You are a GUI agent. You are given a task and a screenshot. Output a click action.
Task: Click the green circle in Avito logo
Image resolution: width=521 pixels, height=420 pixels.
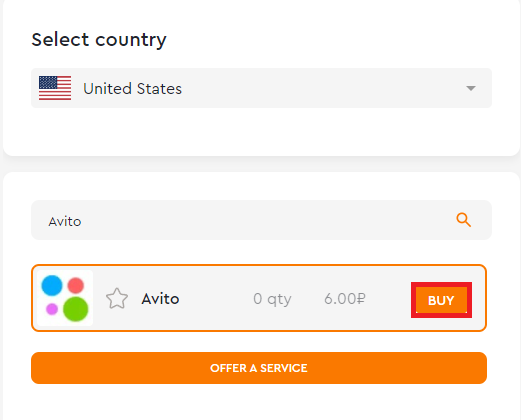(76, 309)
